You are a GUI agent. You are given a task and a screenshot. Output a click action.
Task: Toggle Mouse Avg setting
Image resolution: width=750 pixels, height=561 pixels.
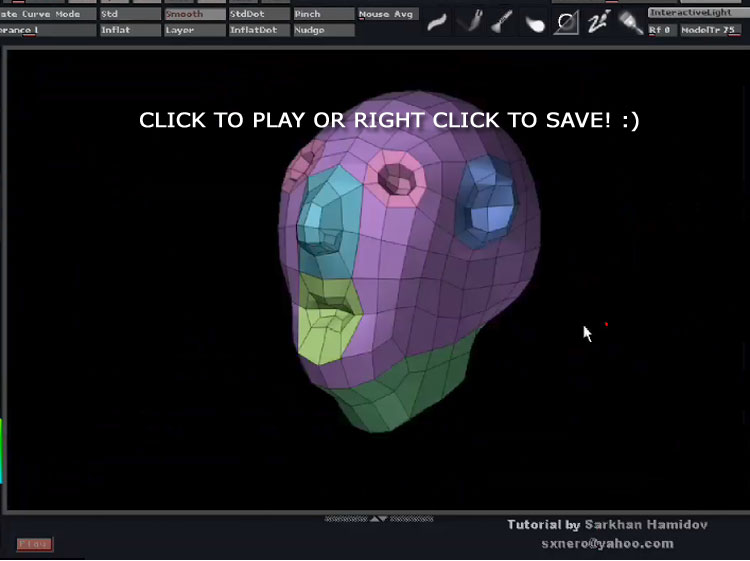(x=387, y=14)
